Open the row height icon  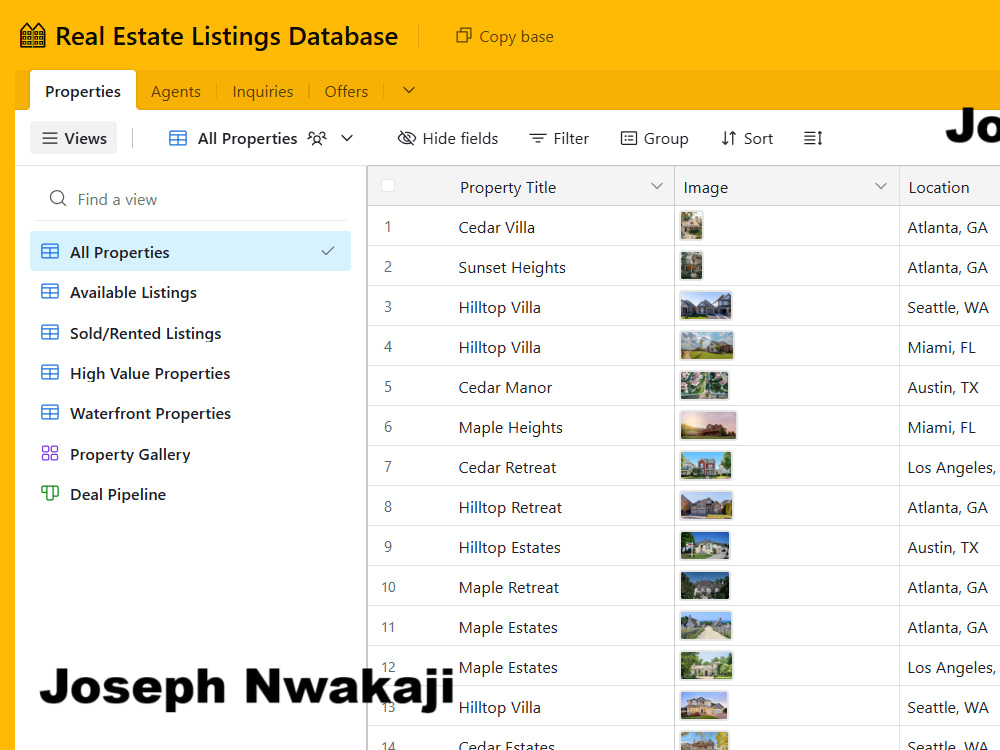click(813, 138)
